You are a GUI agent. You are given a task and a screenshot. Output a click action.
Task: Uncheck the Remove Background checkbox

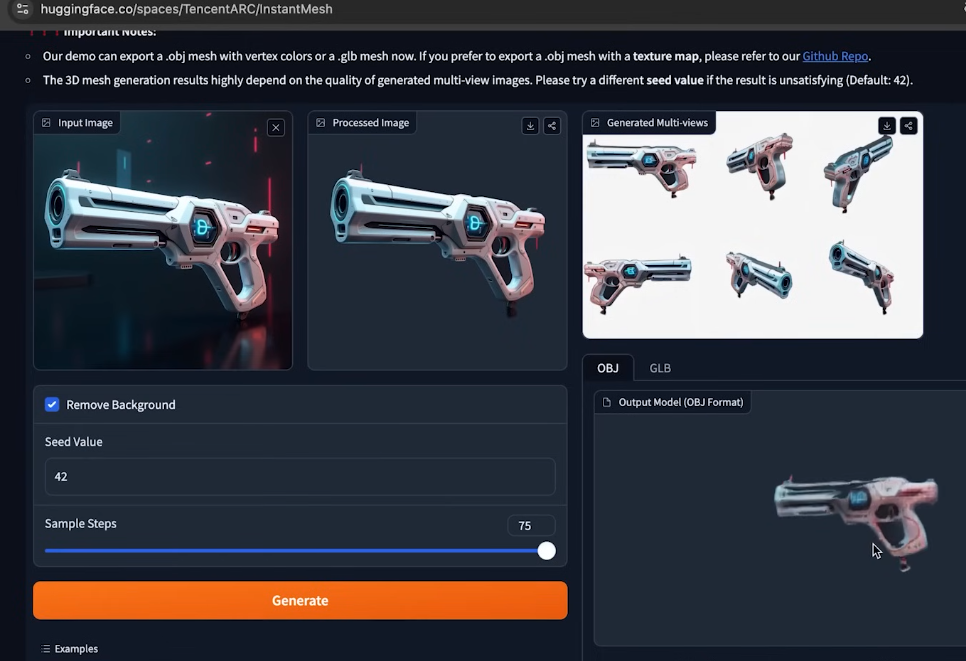[x=52, y=405]
